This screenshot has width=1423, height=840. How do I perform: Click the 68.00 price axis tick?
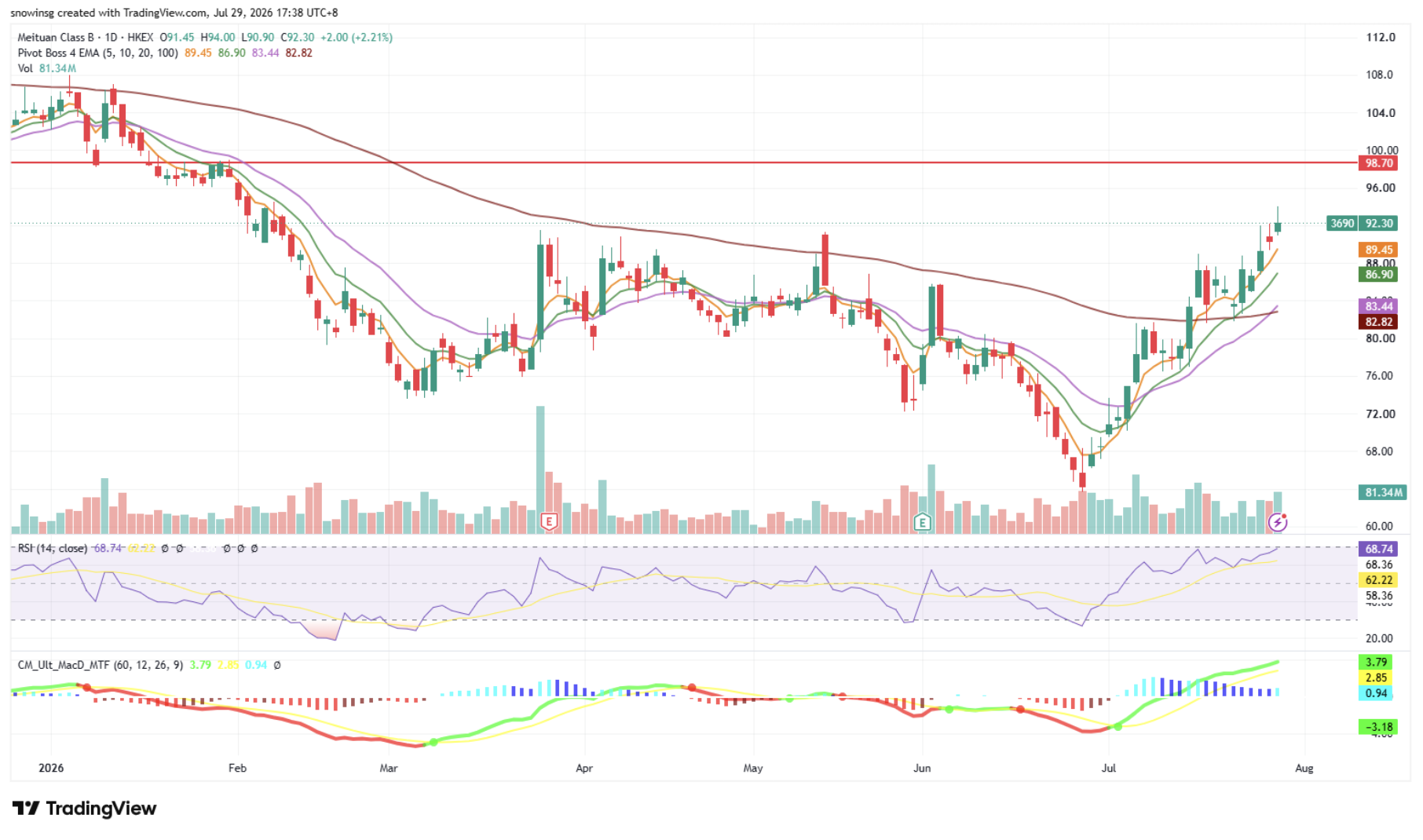click(x=1381, y=451)
